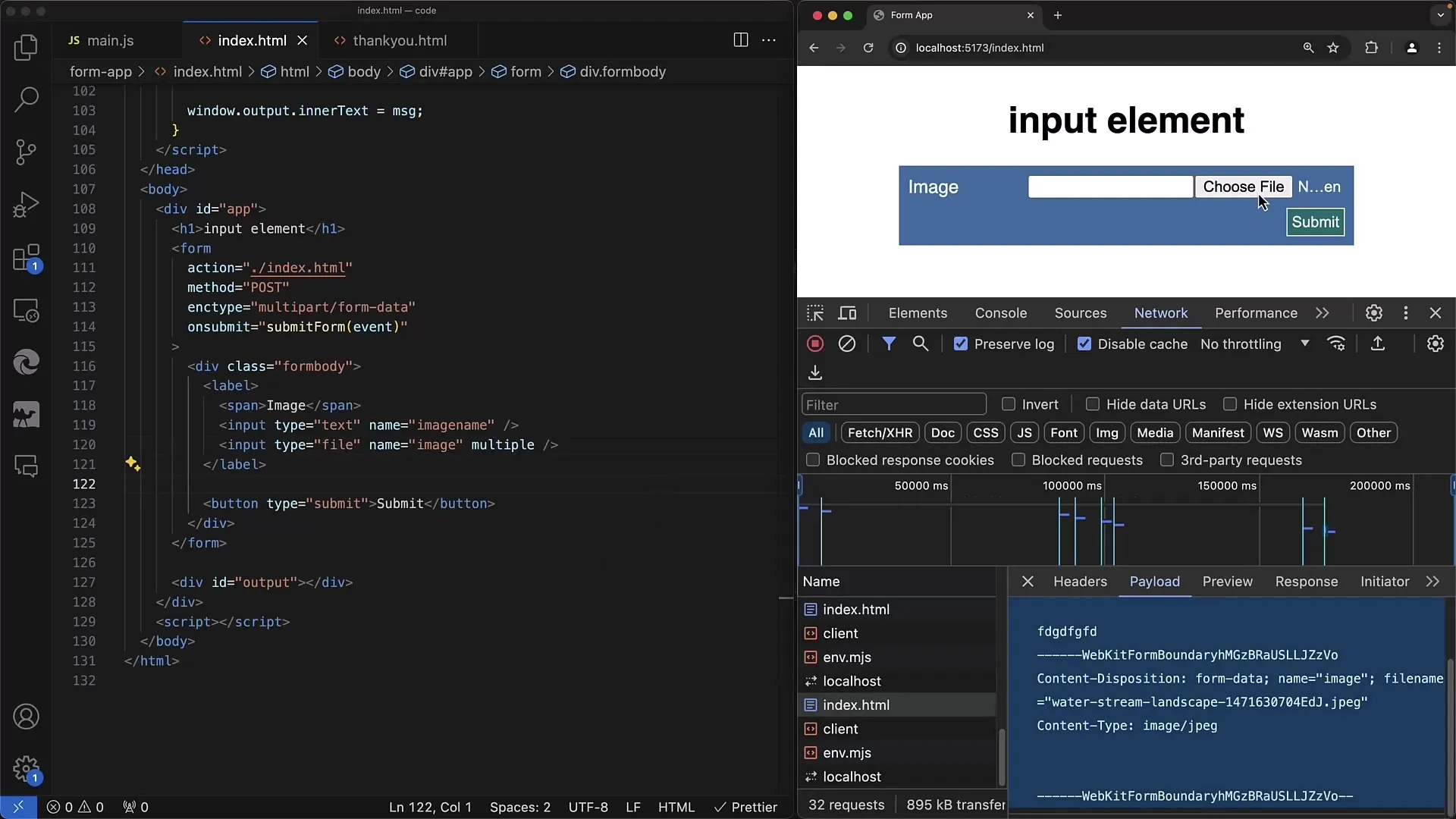The height and width of the screenshot is (819, 1456).
Task: Expand the DevTools more tabs chevron
Action: (x=1322, y=313)
